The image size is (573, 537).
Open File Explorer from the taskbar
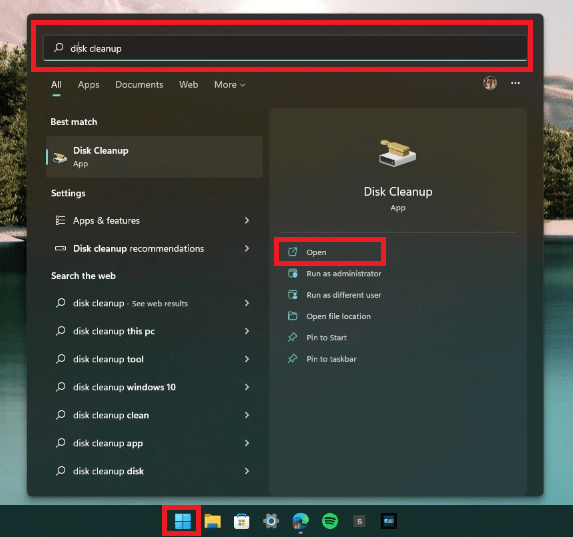click(212, 521)
